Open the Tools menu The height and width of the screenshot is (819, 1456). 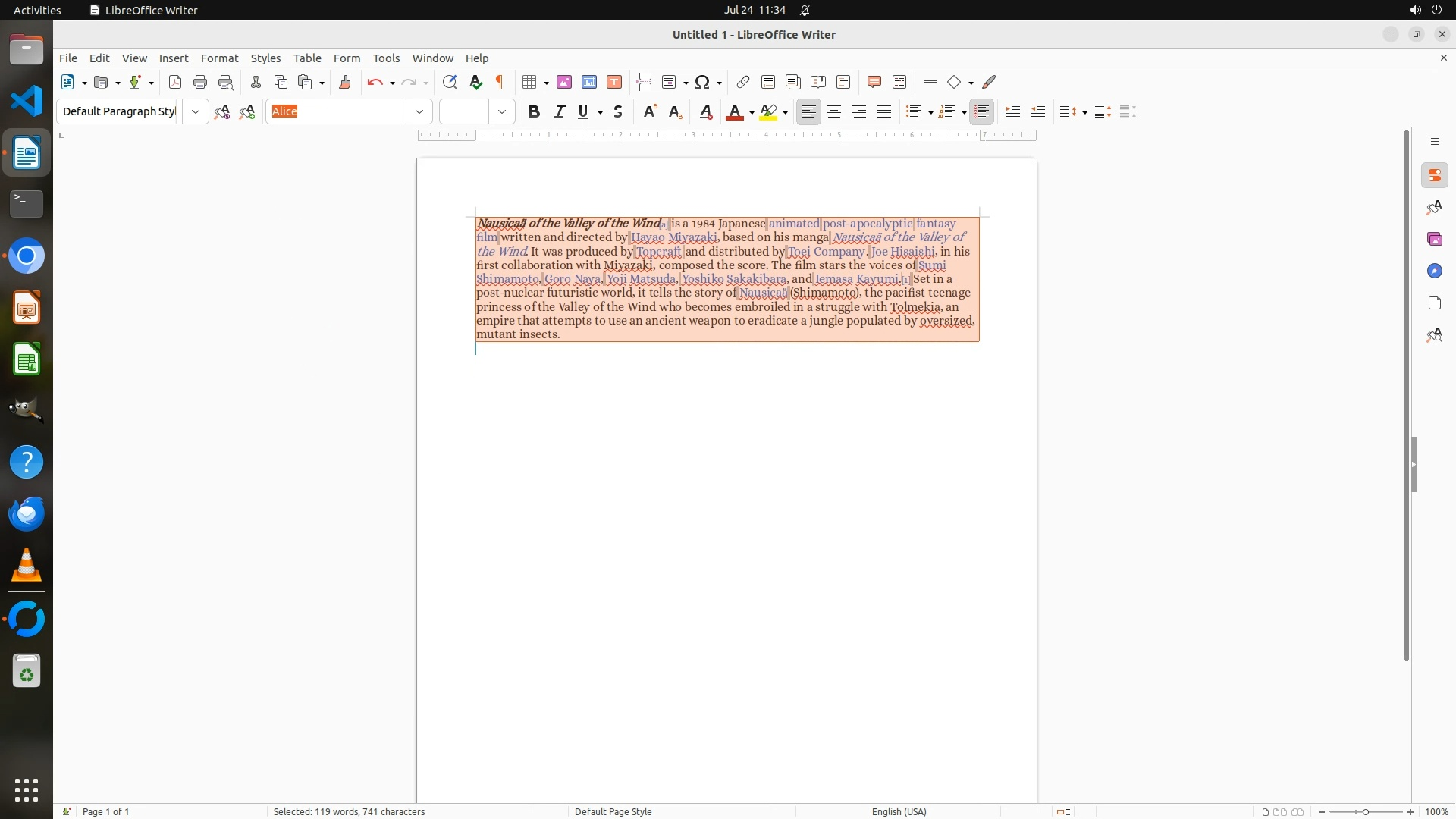(386, 58)
